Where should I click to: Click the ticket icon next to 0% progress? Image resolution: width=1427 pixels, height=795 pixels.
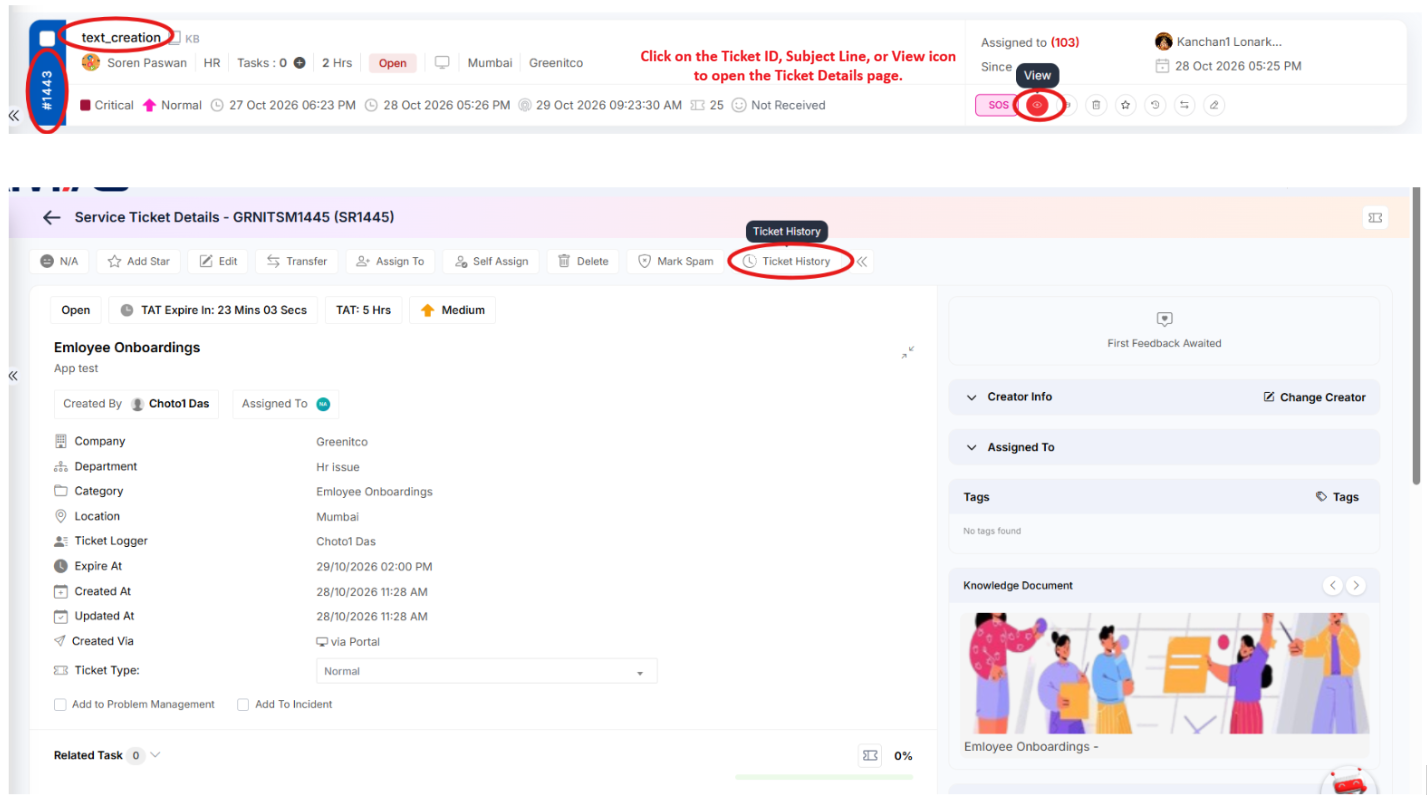tap(870, 756)
